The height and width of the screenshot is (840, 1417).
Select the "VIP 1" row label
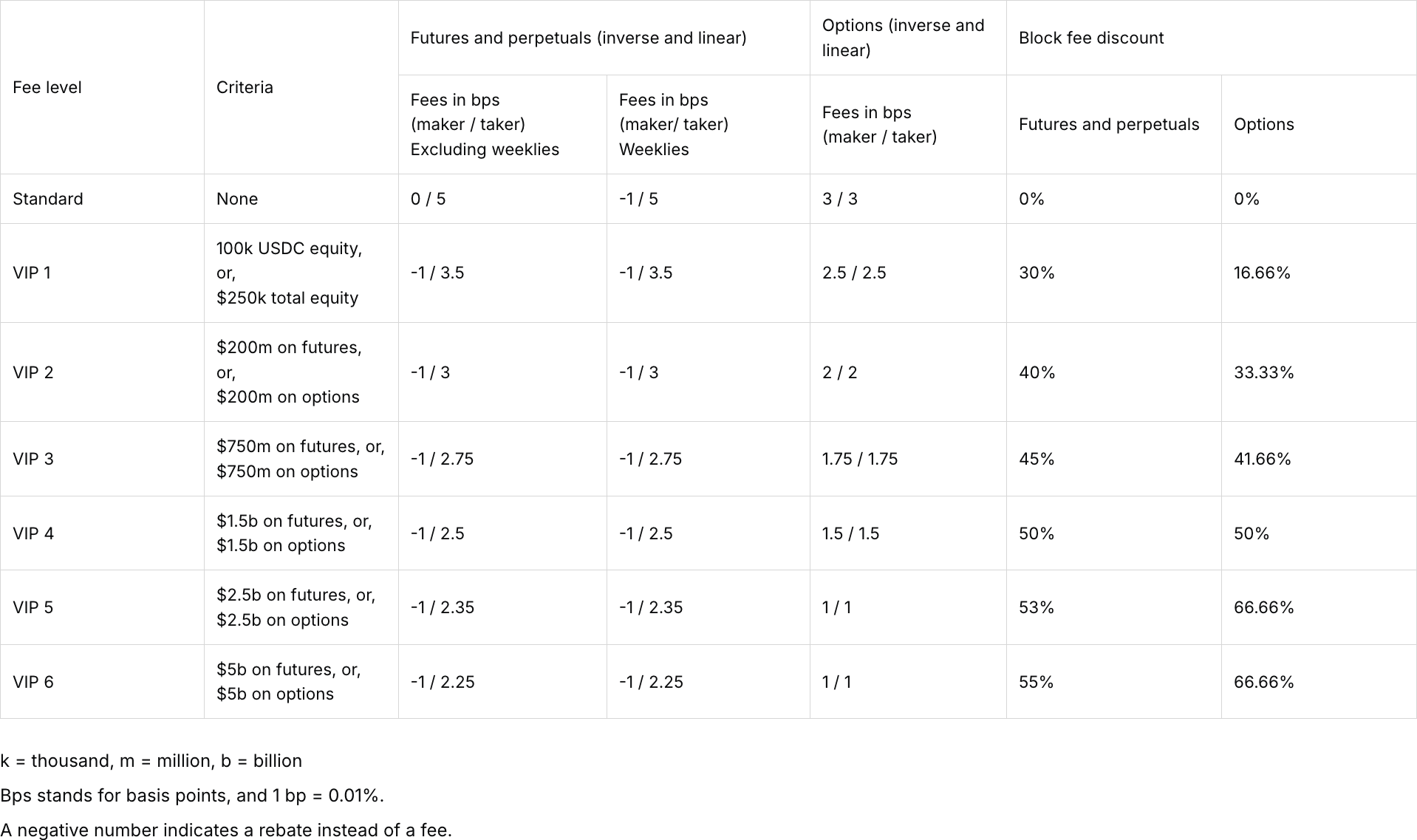(32, 273)
